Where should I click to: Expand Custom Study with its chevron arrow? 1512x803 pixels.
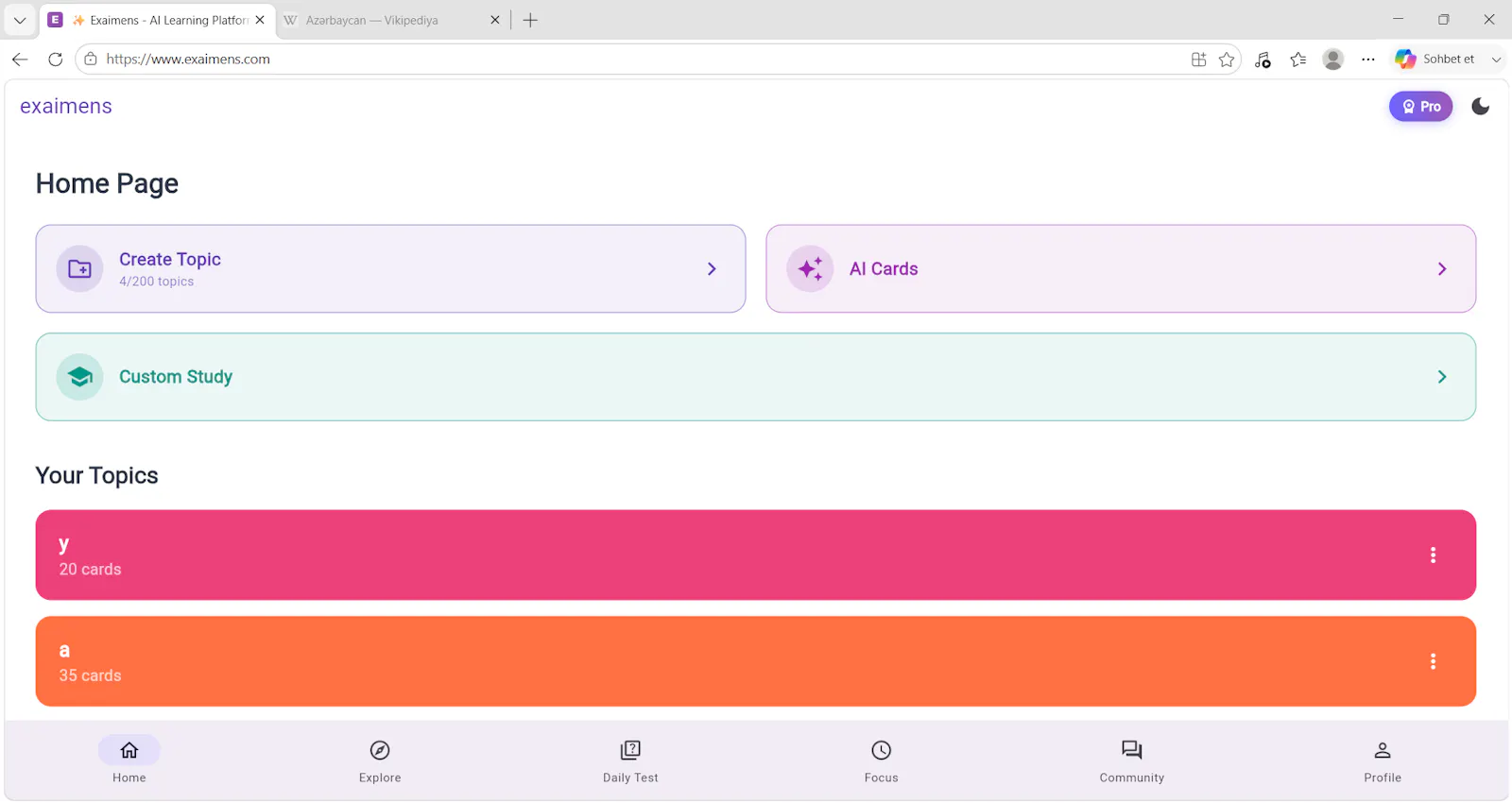coord(1442,377)
